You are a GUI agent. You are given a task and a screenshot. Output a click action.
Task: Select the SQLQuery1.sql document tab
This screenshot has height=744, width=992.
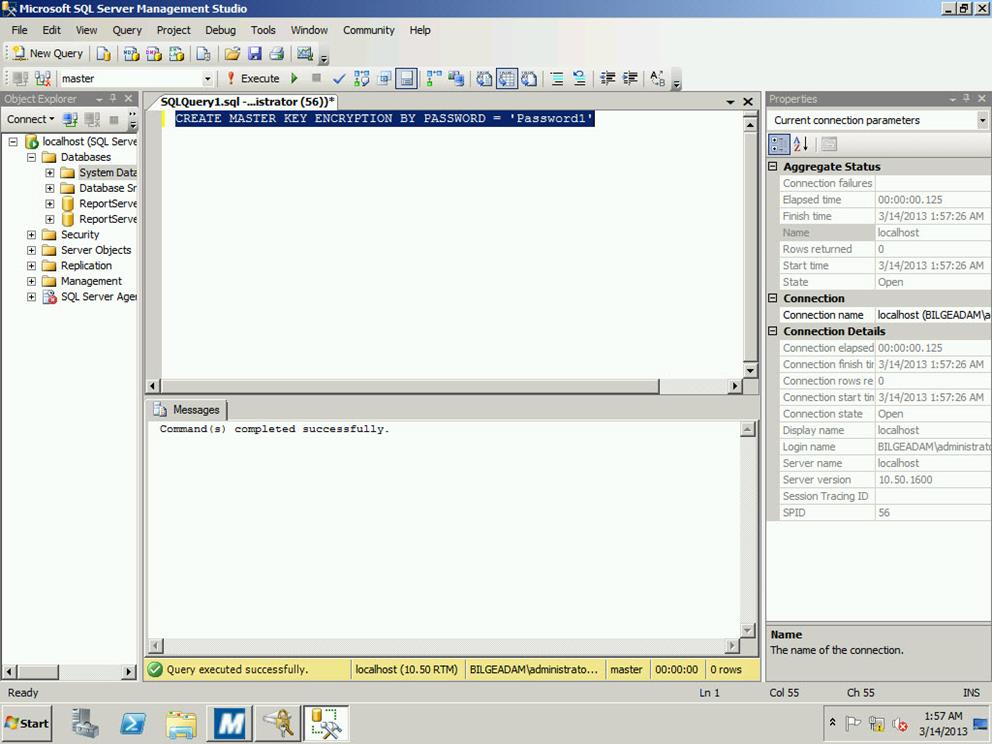pyautogui.click(x=247, y=101)
